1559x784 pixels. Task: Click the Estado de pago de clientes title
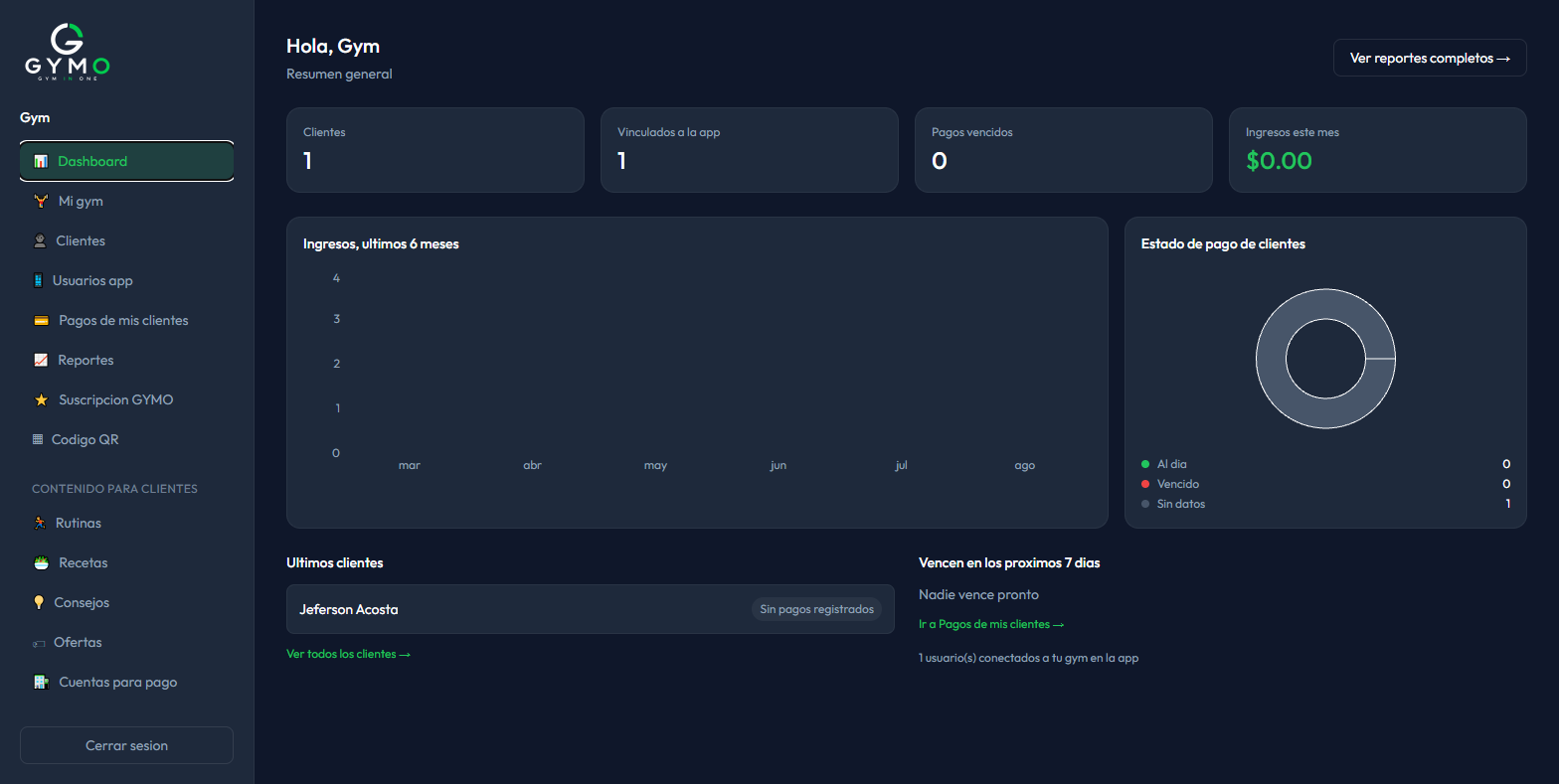1223,243
